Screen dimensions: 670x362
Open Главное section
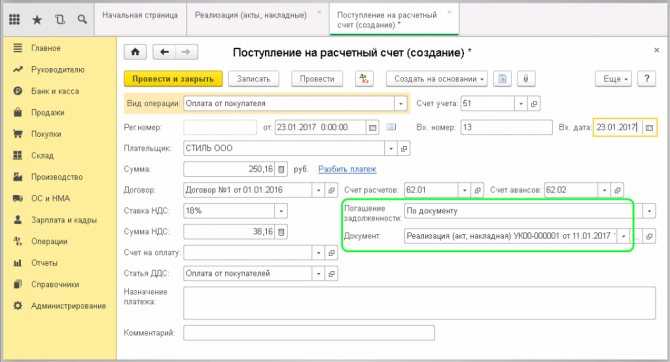[46, 48]
